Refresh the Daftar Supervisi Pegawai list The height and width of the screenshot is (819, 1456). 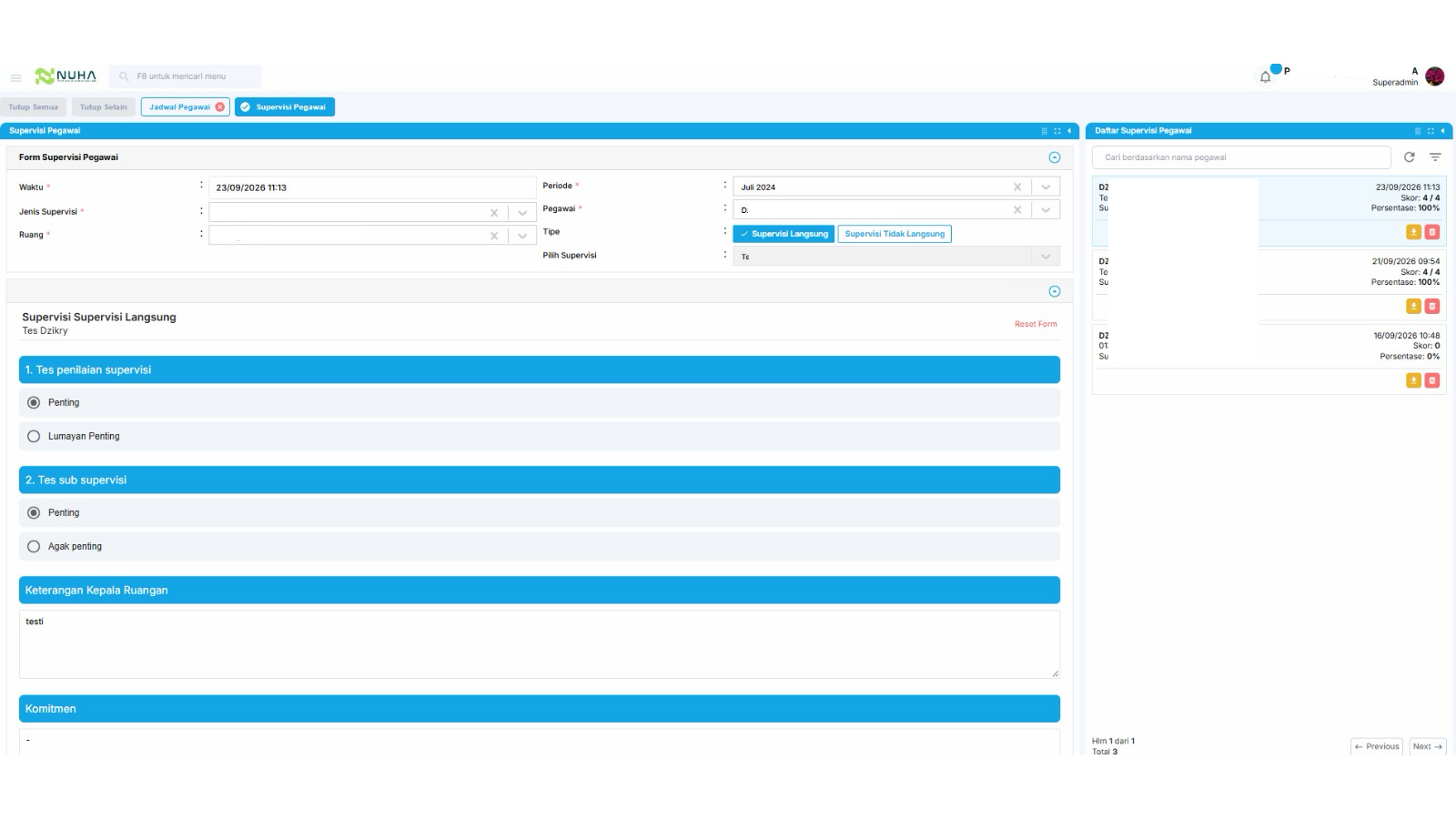pyautogui.click(x=1410, y=157)
